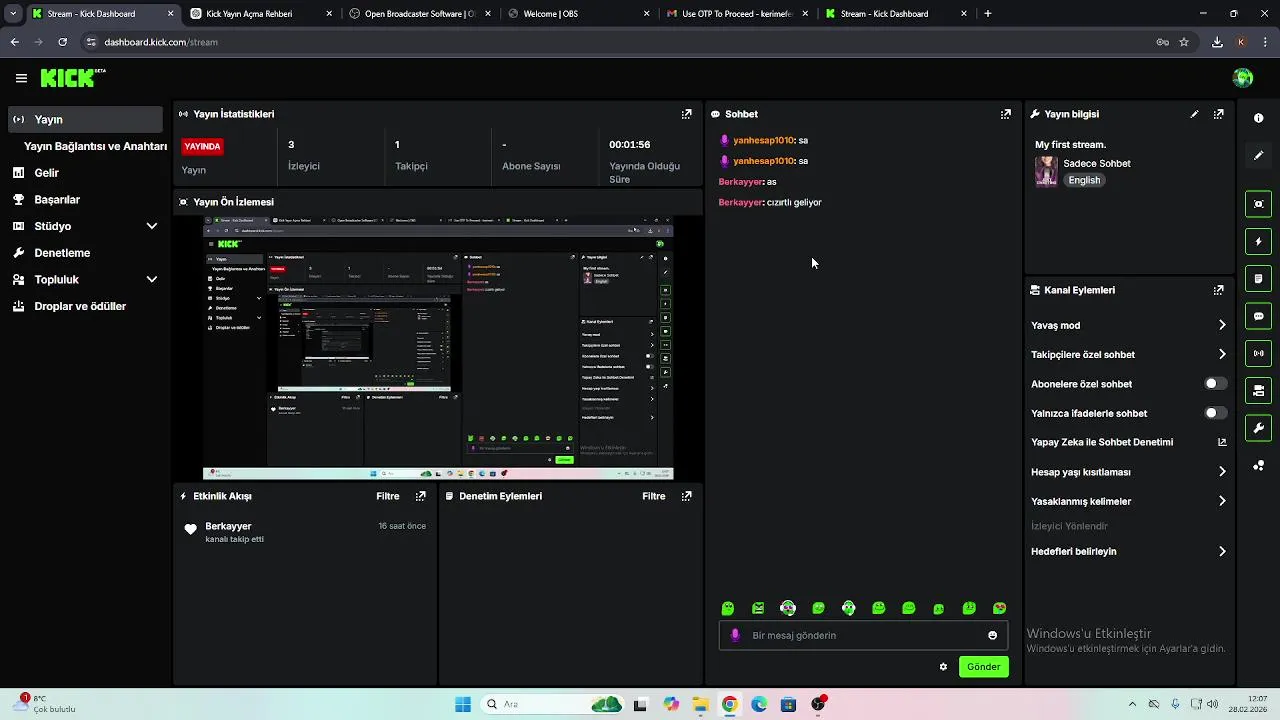This screenshot has width=1280, height=720.
Task: Toggle the lightning bolt widget icon
Action: point(1258,241)
